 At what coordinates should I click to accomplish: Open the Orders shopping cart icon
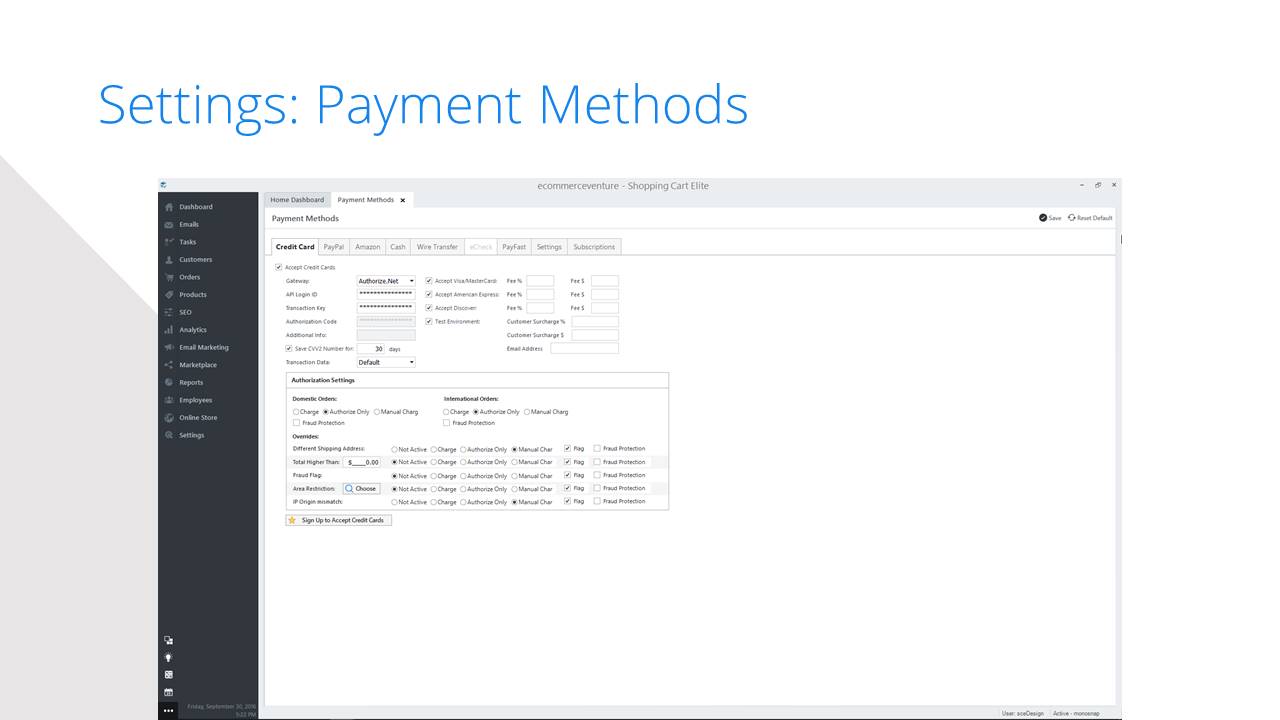[169, 277]
